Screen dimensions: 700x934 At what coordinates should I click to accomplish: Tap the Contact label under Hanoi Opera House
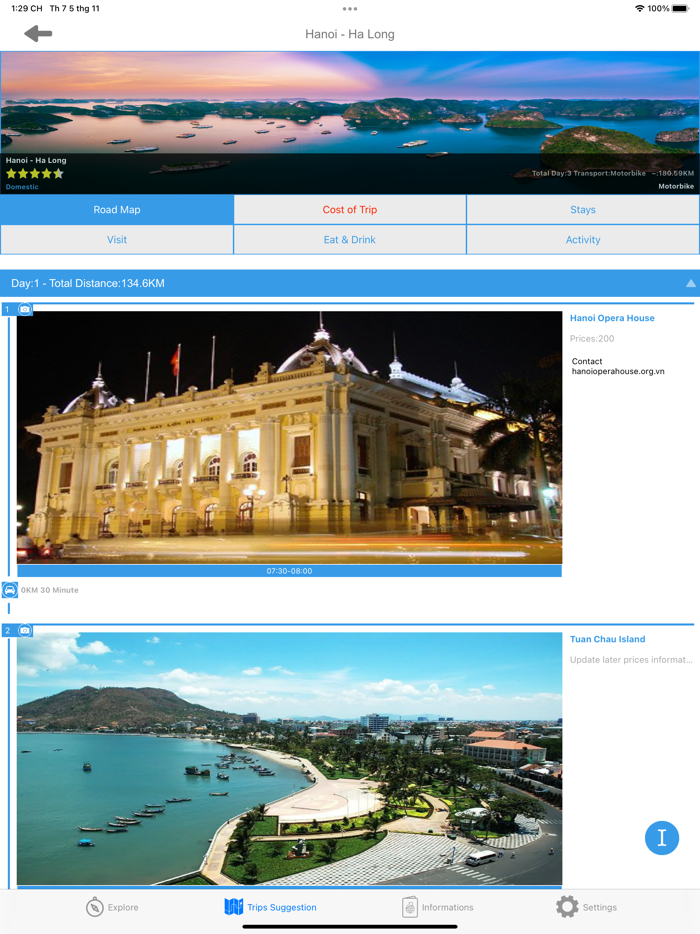coord(587,362)
